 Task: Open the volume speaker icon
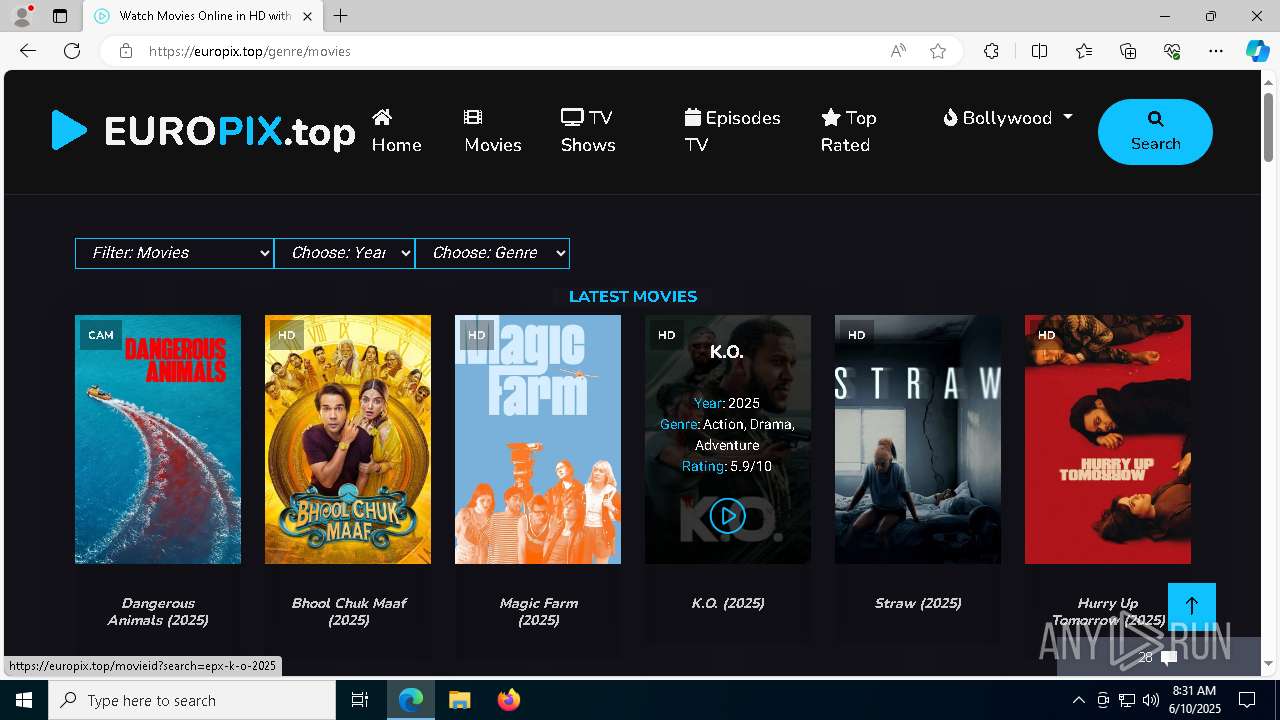pyautogui.click(x=1150, y=700)
